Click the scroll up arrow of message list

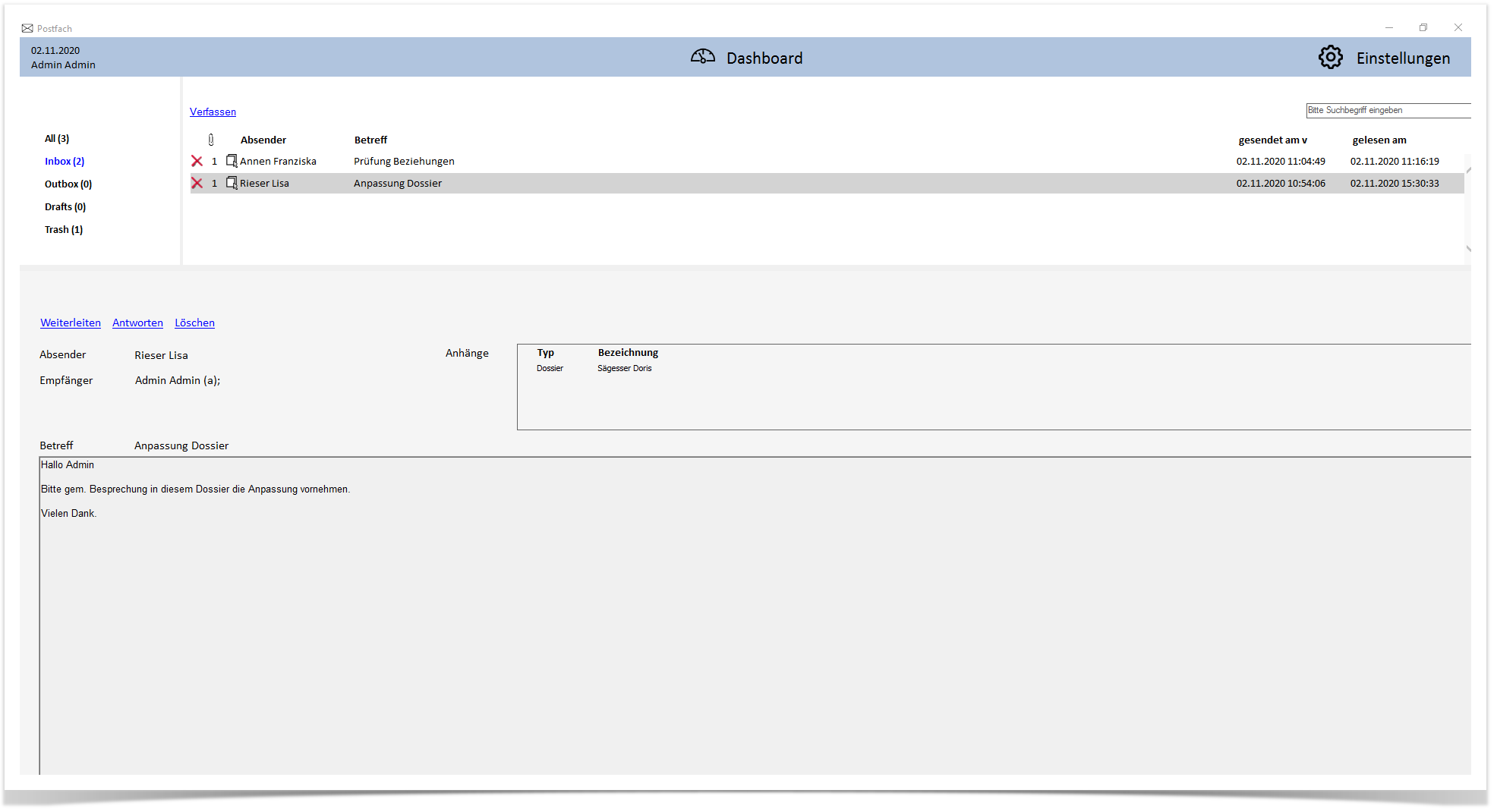coord(1468,170)
